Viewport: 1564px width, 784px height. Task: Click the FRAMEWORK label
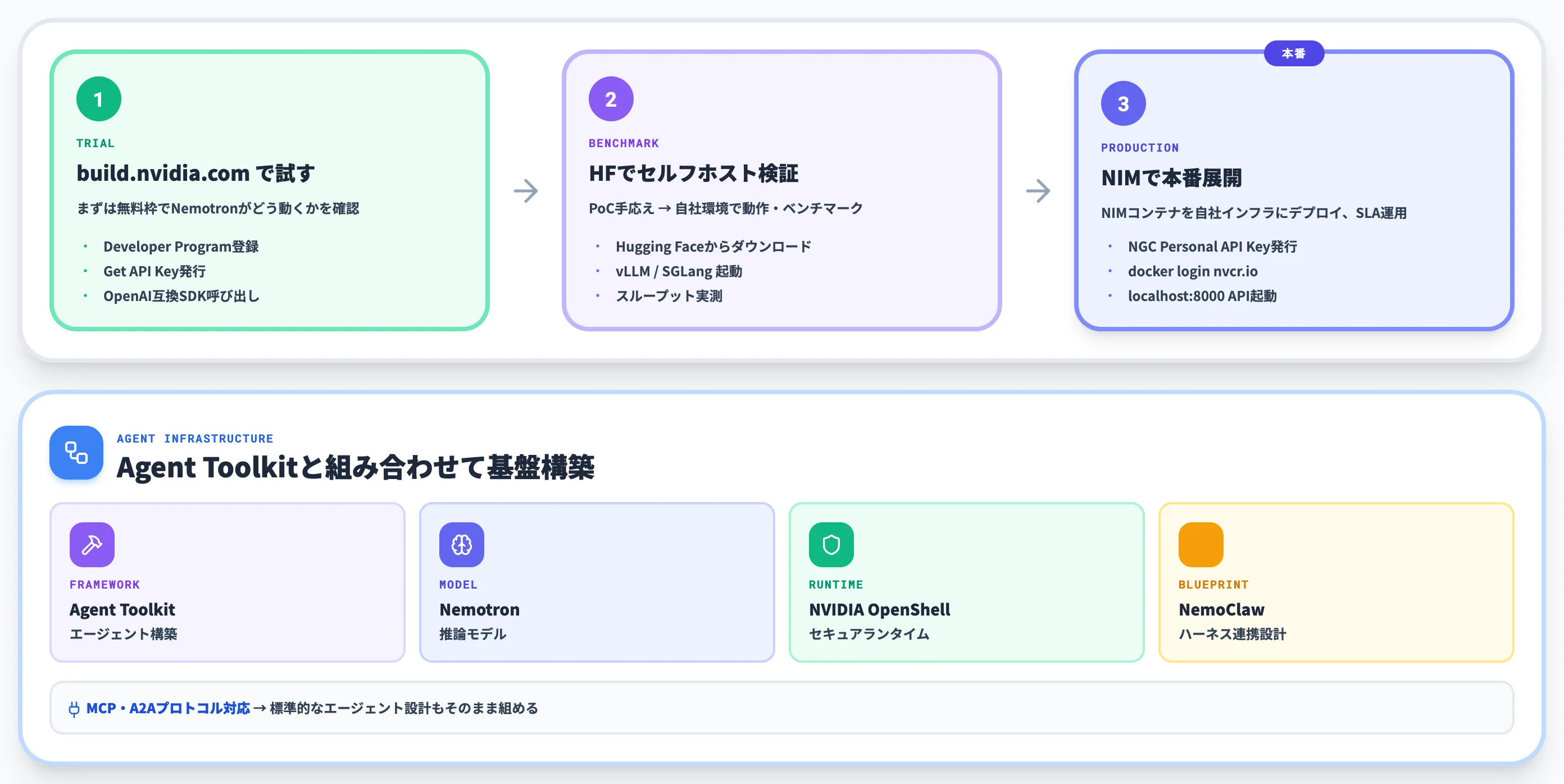coord(104,585)
